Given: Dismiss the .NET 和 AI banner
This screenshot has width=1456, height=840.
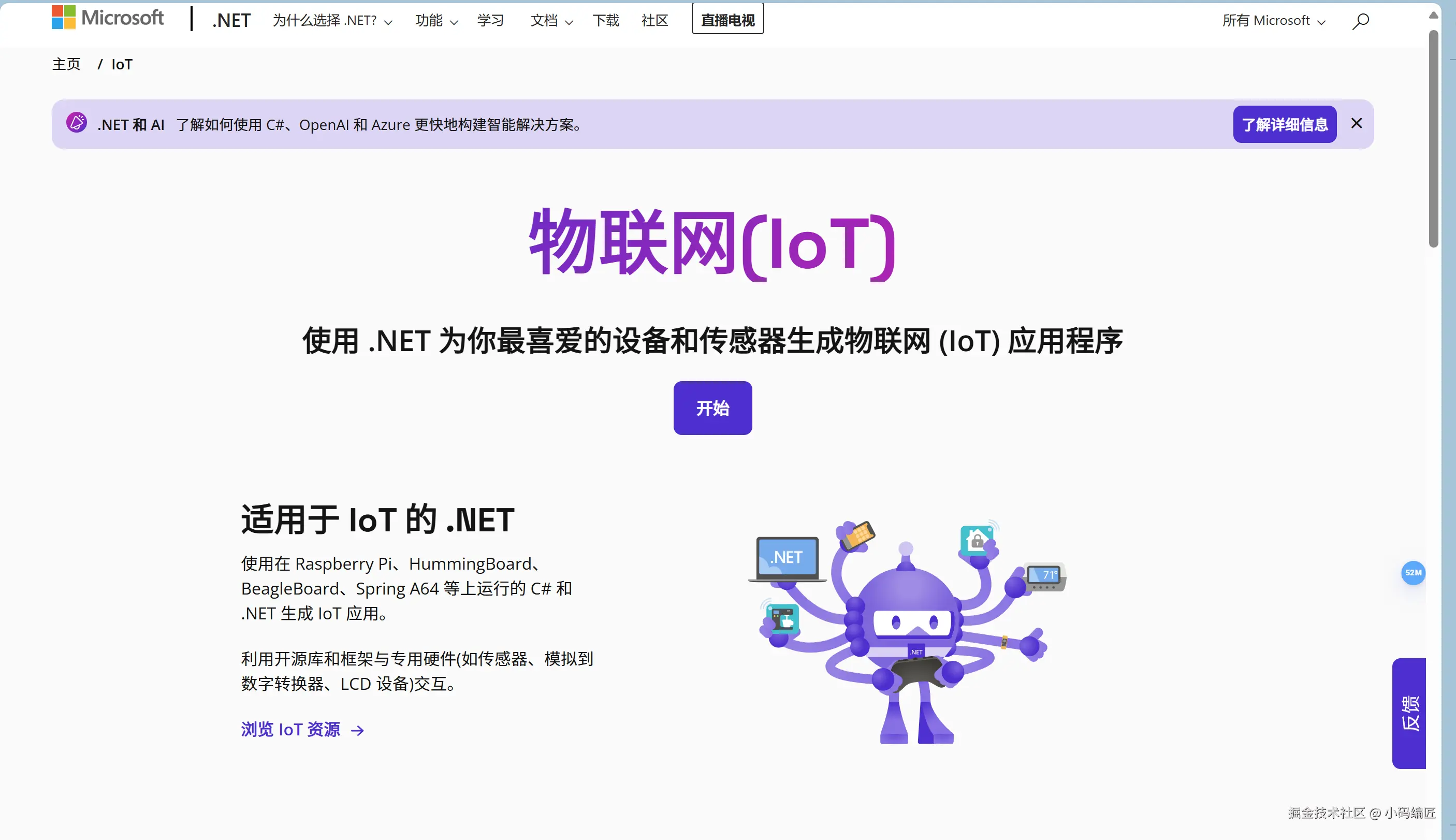Looking at the screenshot, I should (1356, 123).
